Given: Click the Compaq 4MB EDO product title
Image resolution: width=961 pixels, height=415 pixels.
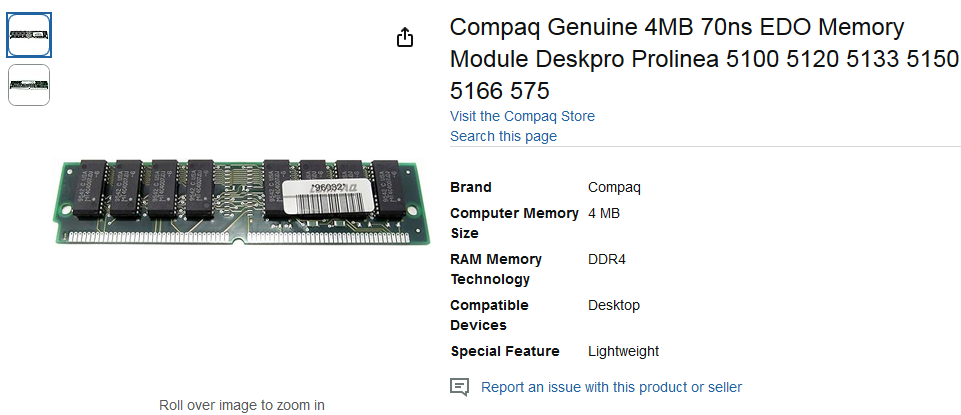Looking at the screenshot, I should (x=704, y=59).
